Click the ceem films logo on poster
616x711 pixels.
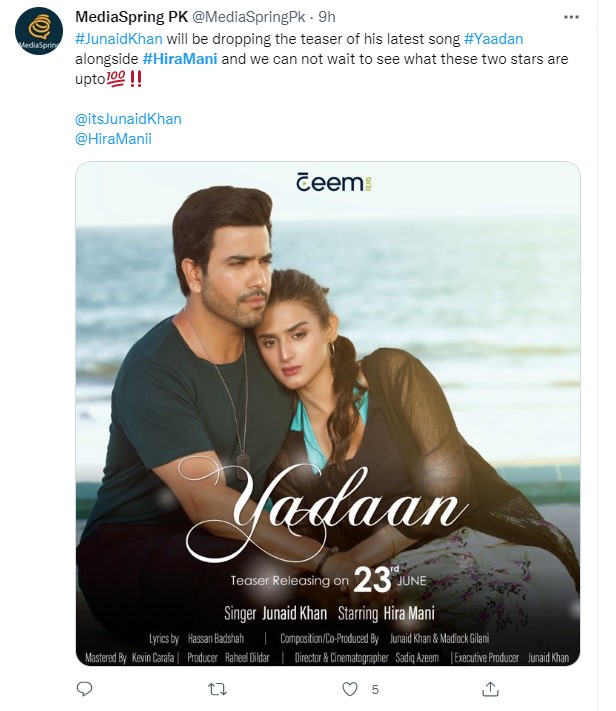tap(335, 182)
